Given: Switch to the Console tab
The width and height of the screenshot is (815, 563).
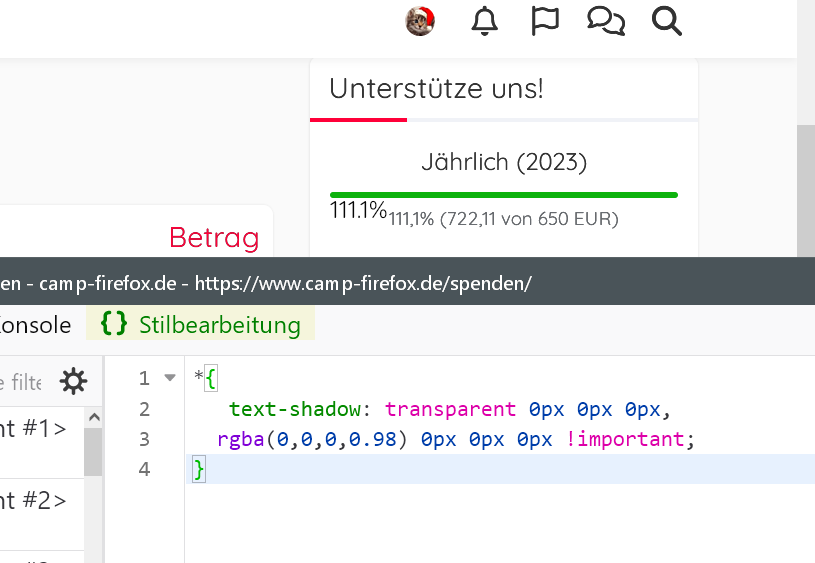Looking at the screenshot, I should coord(36,325).
